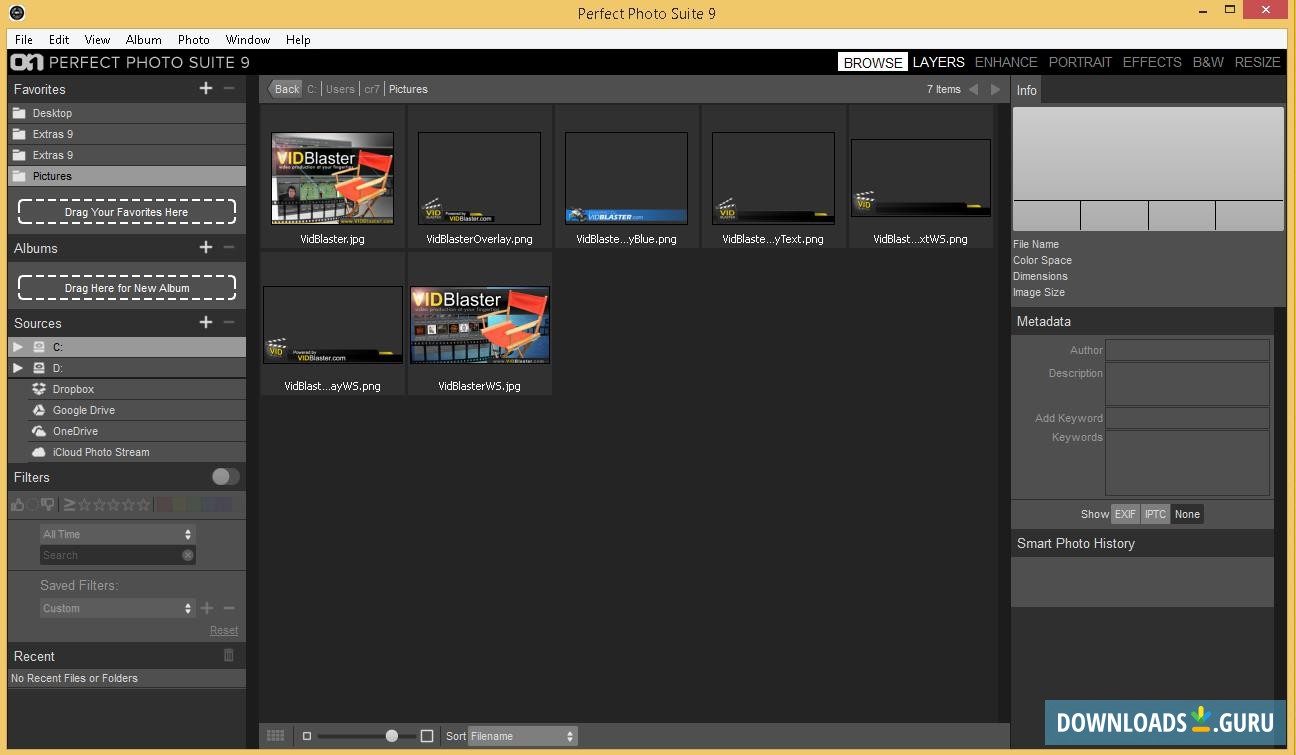
Task: Click the plus icon beside Favorites
Action: coord(206,88)
